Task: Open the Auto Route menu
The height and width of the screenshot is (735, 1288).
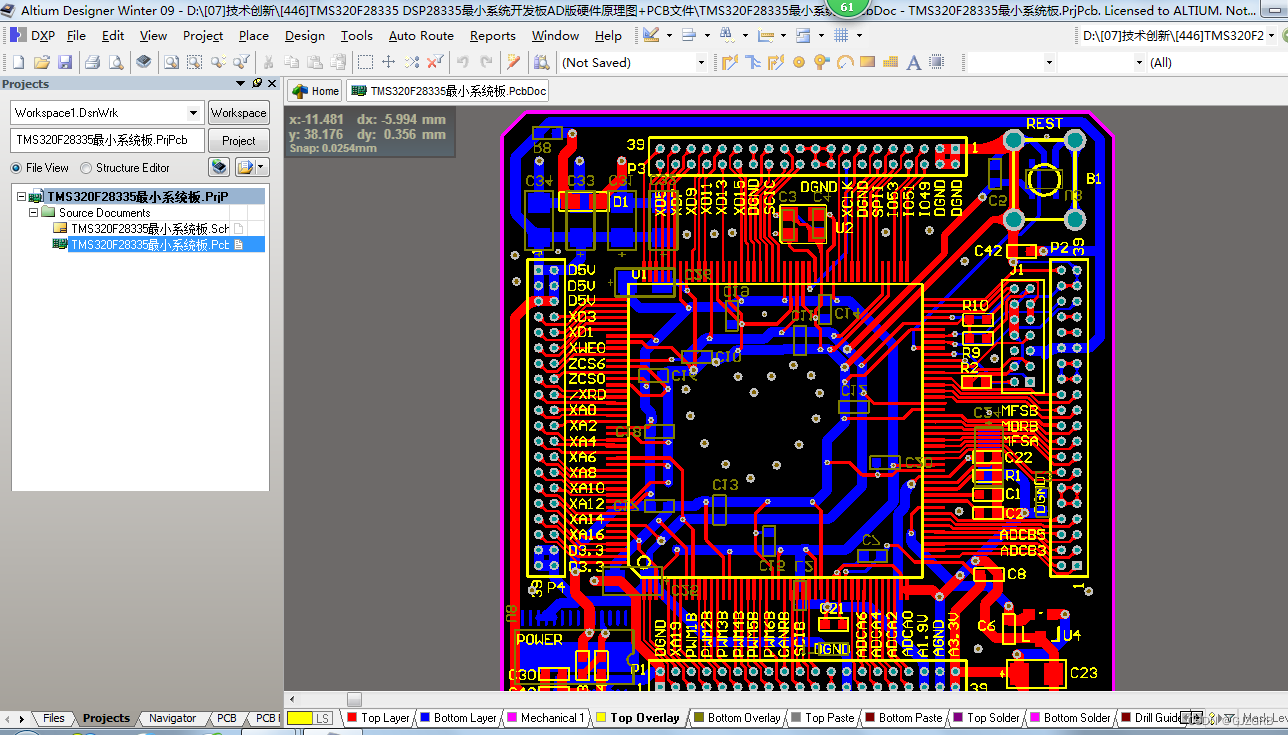Action: click(421, 35)
